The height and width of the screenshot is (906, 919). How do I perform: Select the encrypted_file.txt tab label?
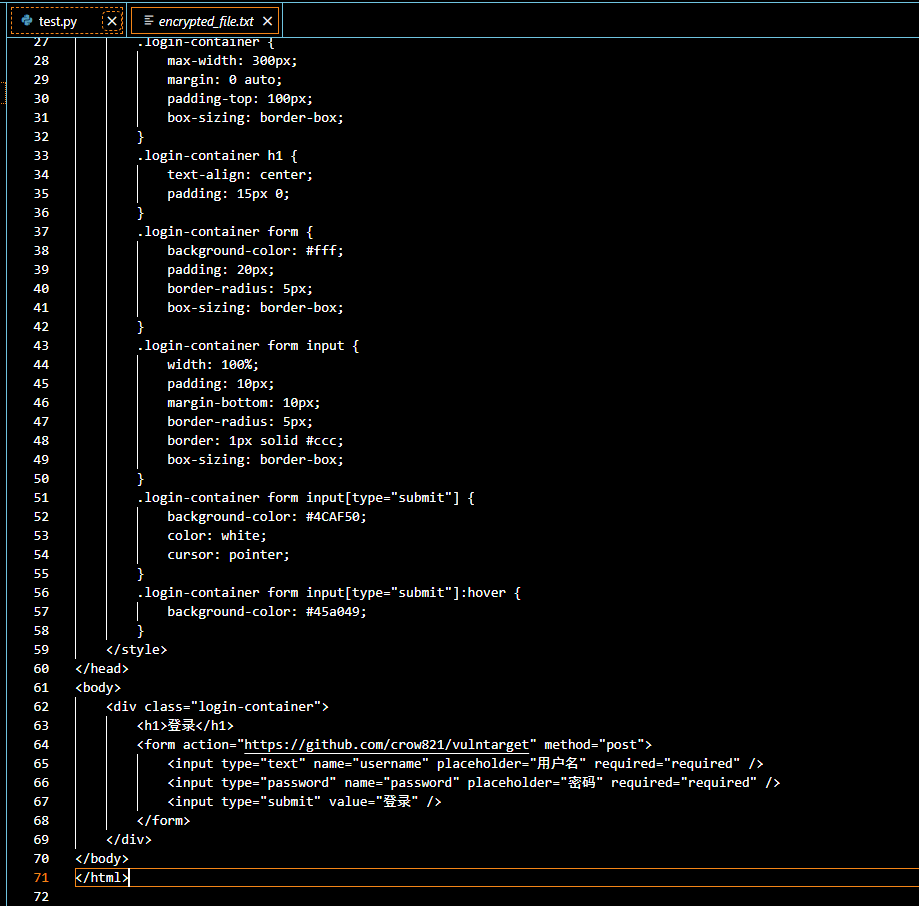click(x=205, y=21)
